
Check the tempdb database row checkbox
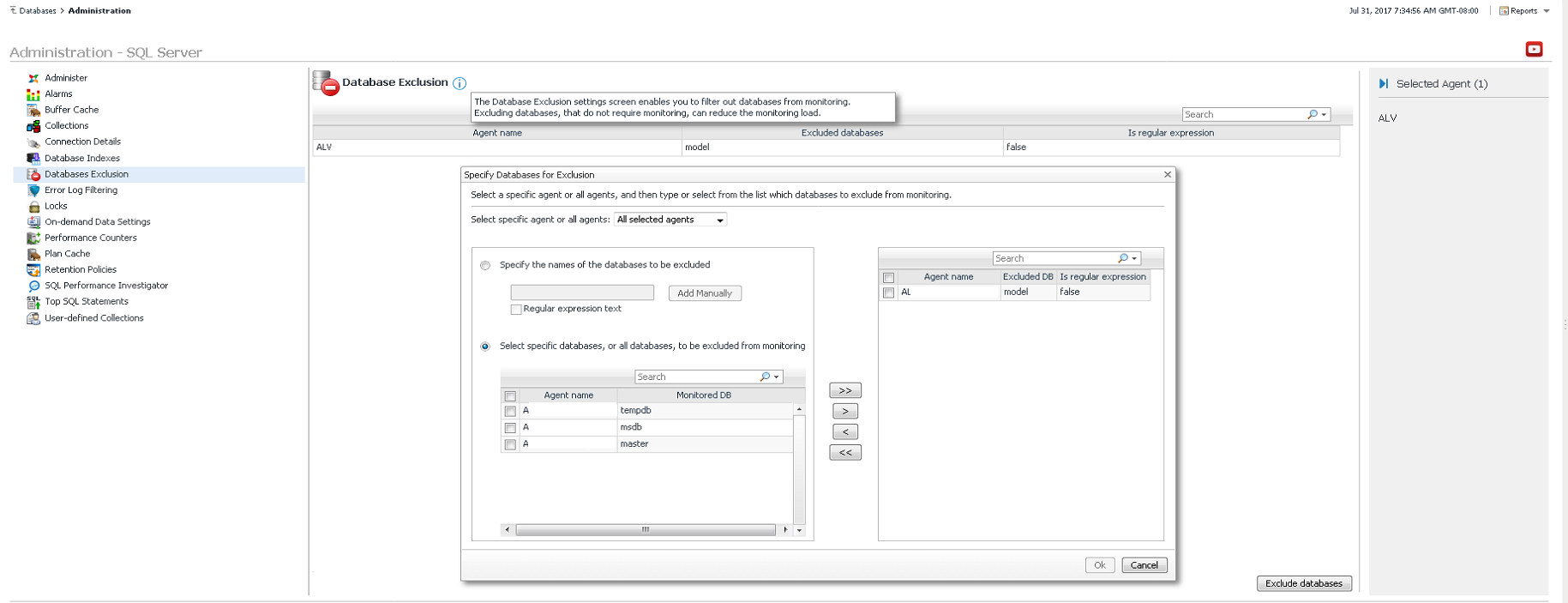(510, 412)
